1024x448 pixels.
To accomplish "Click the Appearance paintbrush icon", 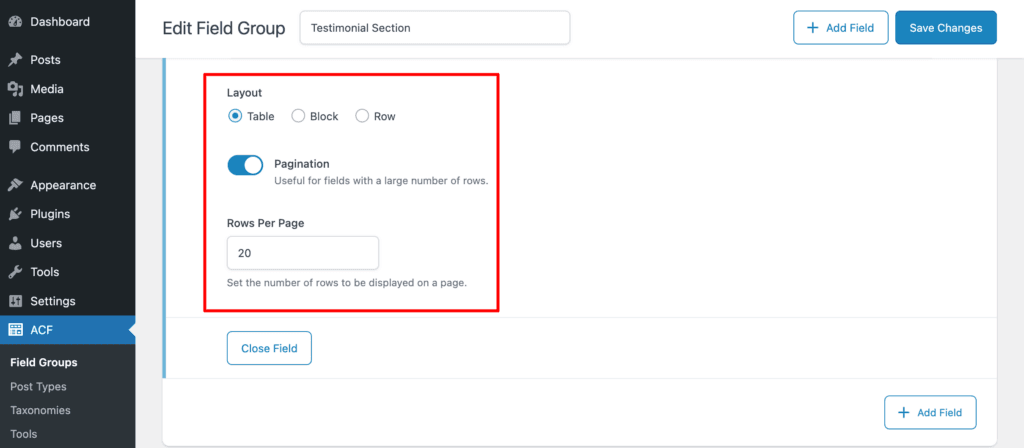I will (x=15, y=185).
